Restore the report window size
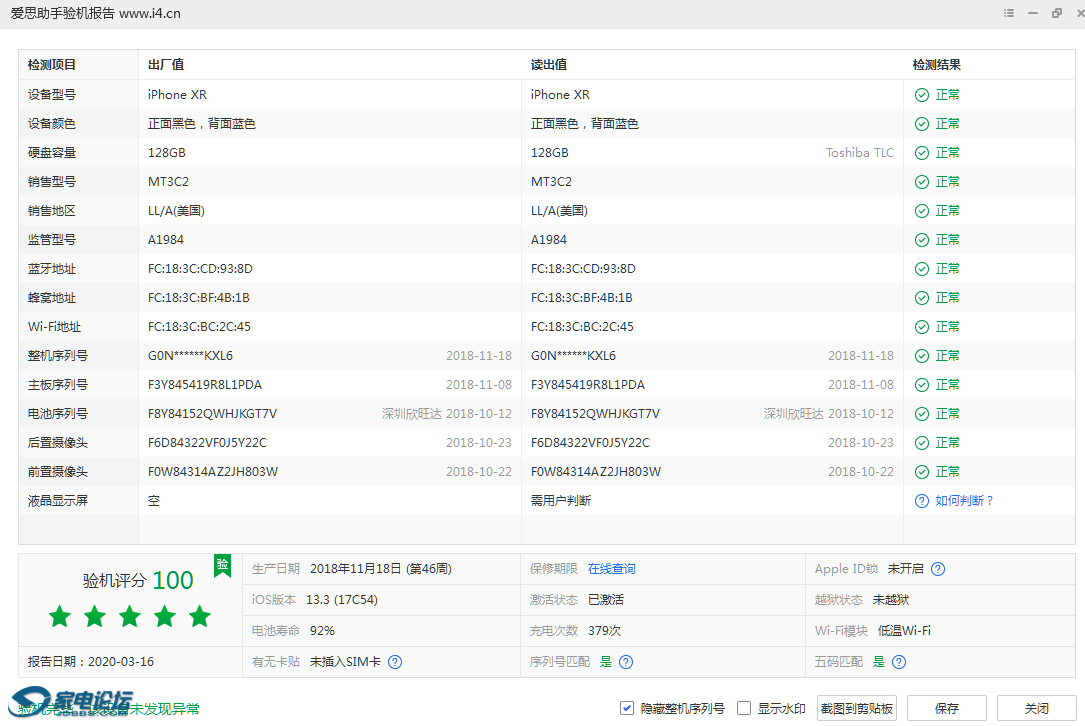 coord(1057,13)
